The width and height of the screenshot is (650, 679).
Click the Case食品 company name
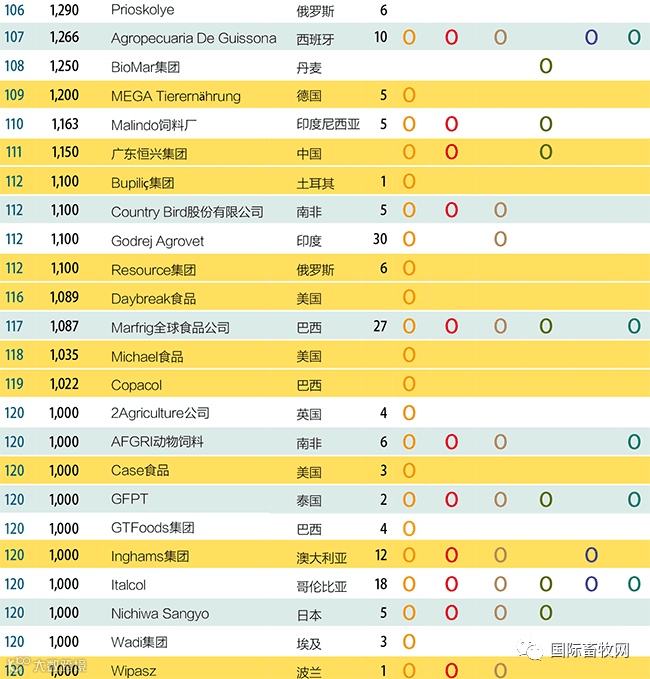click(x=140, y=470)
